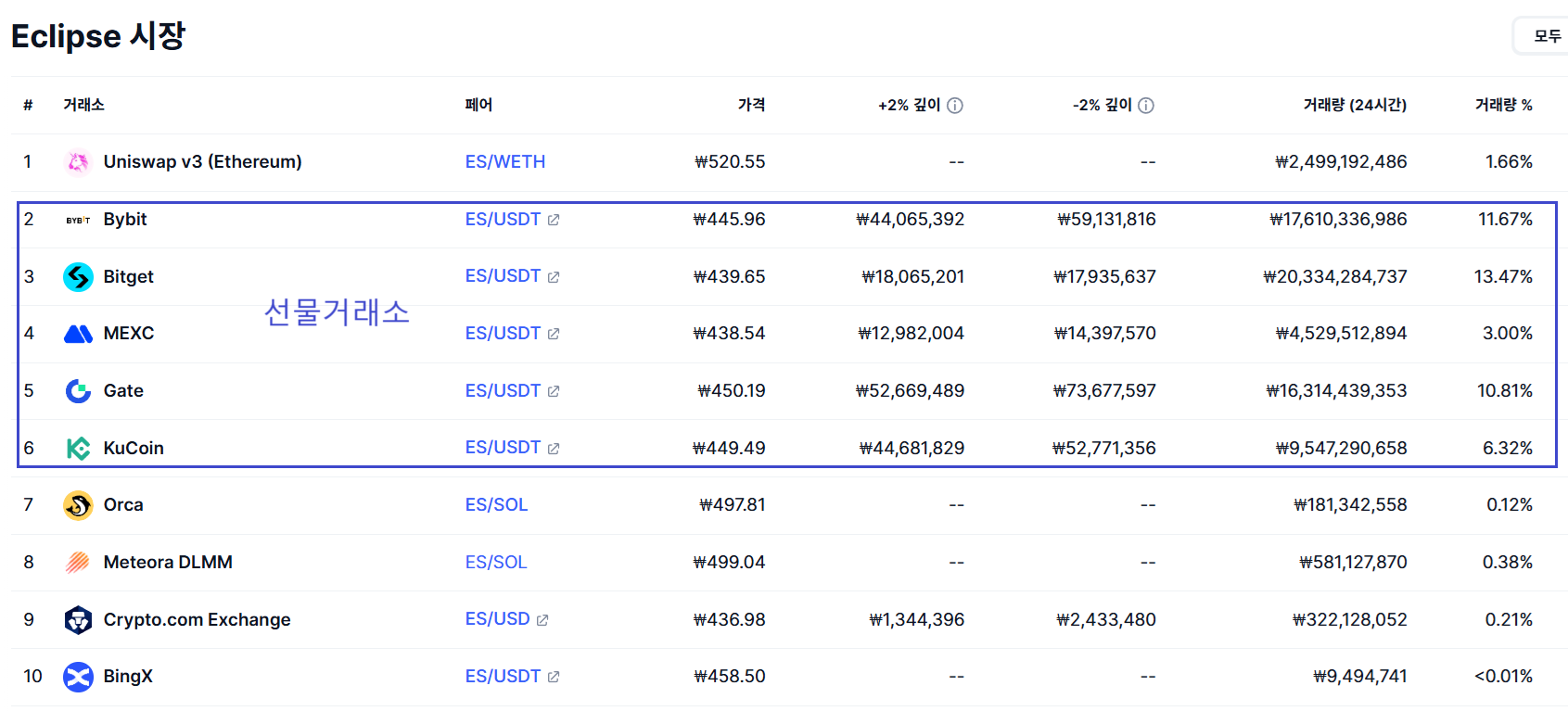Open Bybit ES/USDT pair link

click(x=503, y=219)
